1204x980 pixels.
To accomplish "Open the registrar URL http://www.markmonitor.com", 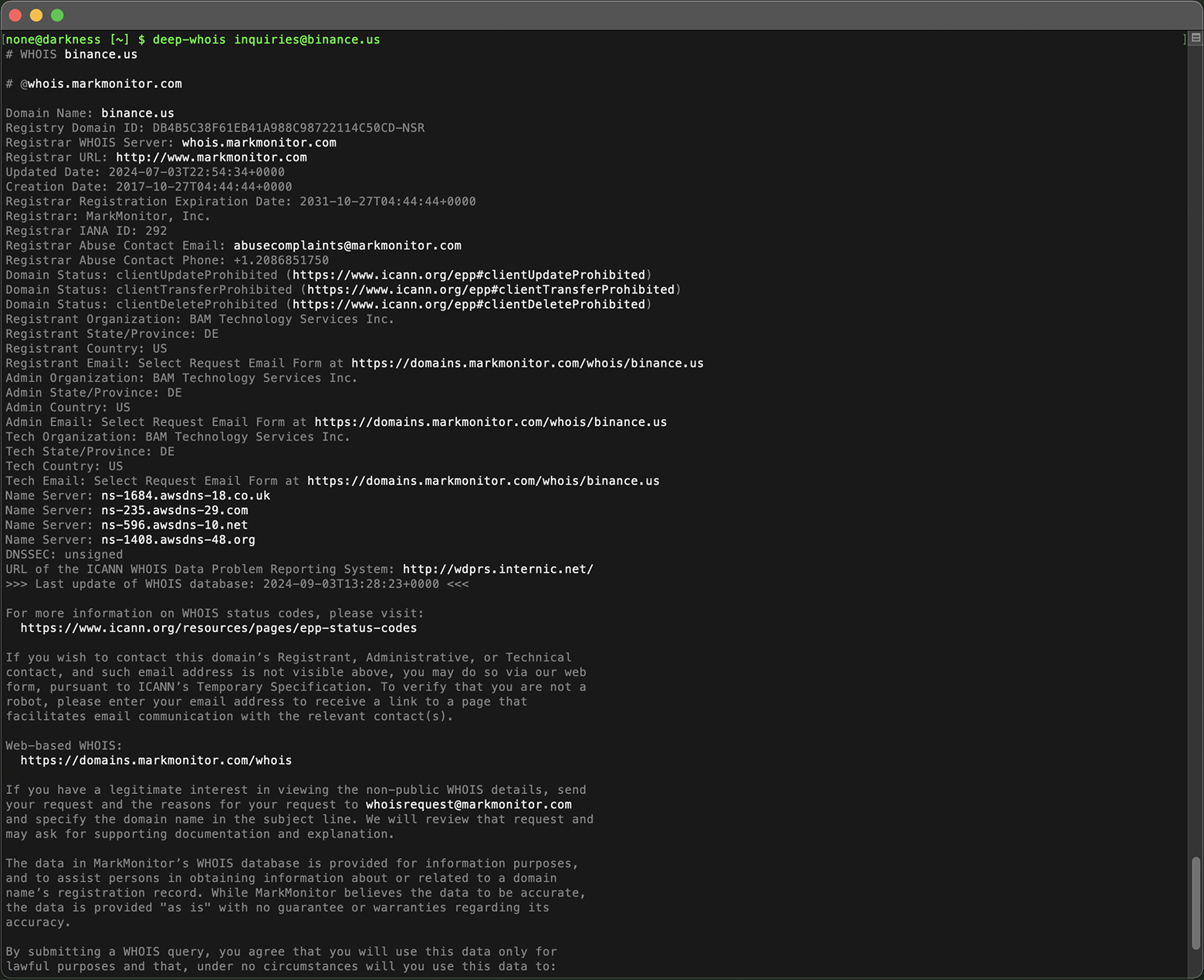I will click(x=210, y=157).
